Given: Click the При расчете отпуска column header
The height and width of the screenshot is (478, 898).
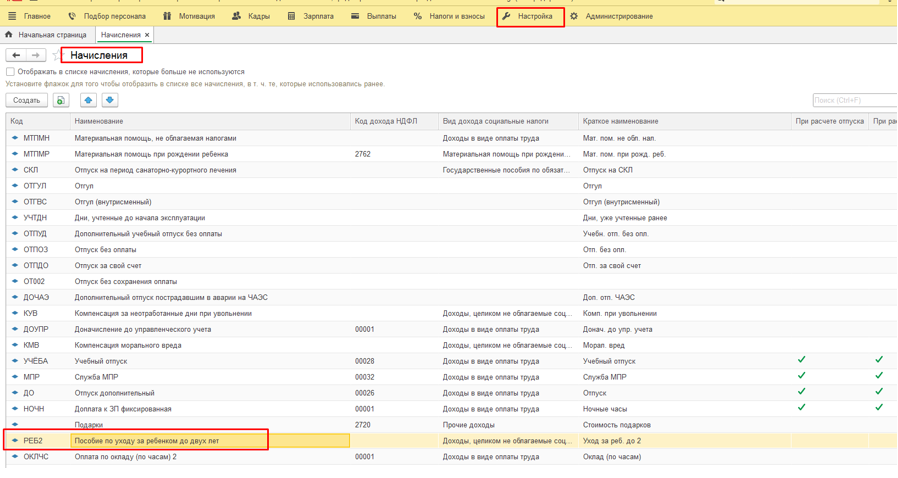Looking at the screenshot, I should click(829, 121).
